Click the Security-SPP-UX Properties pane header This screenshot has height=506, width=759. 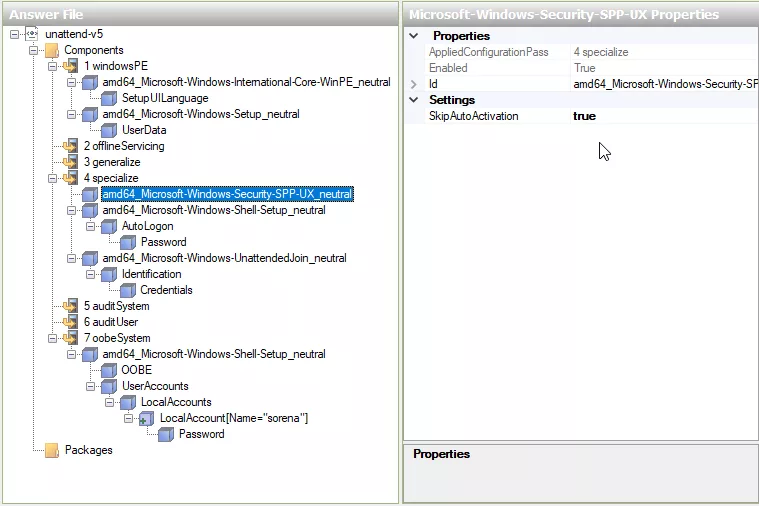581,15
